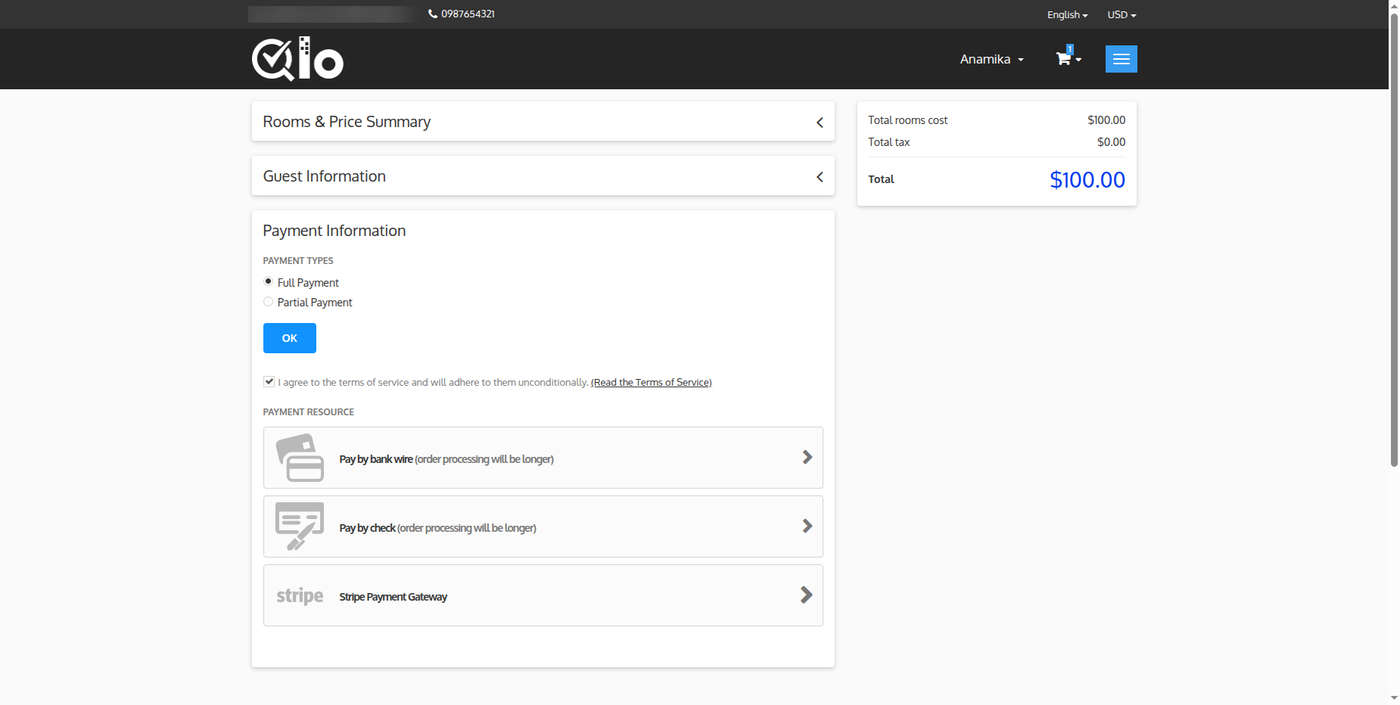The image size is (1400, 705).
Task: Select Full Payment radio option
Action: [x=268, y=282]
